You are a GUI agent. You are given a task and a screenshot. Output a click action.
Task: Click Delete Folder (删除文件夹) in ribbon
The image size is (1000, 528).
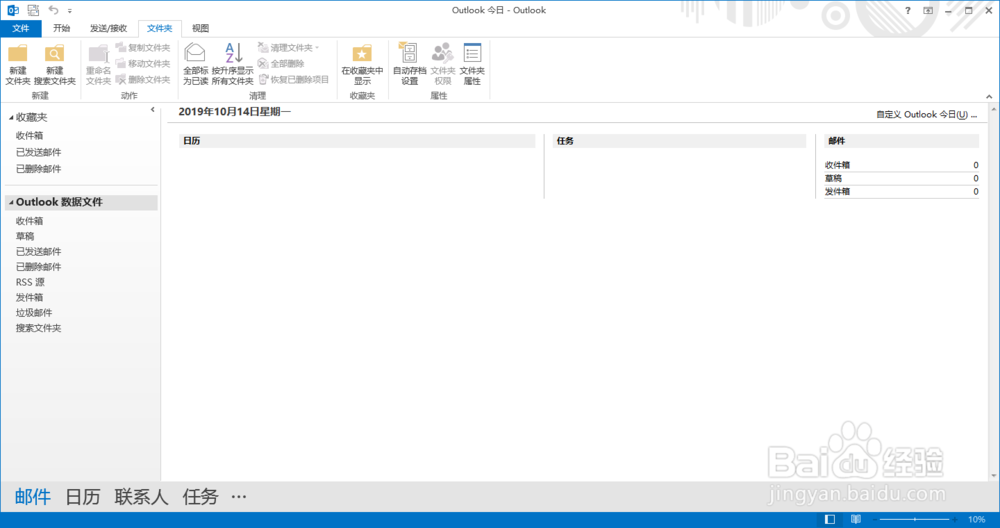click(x=143, y=80)
